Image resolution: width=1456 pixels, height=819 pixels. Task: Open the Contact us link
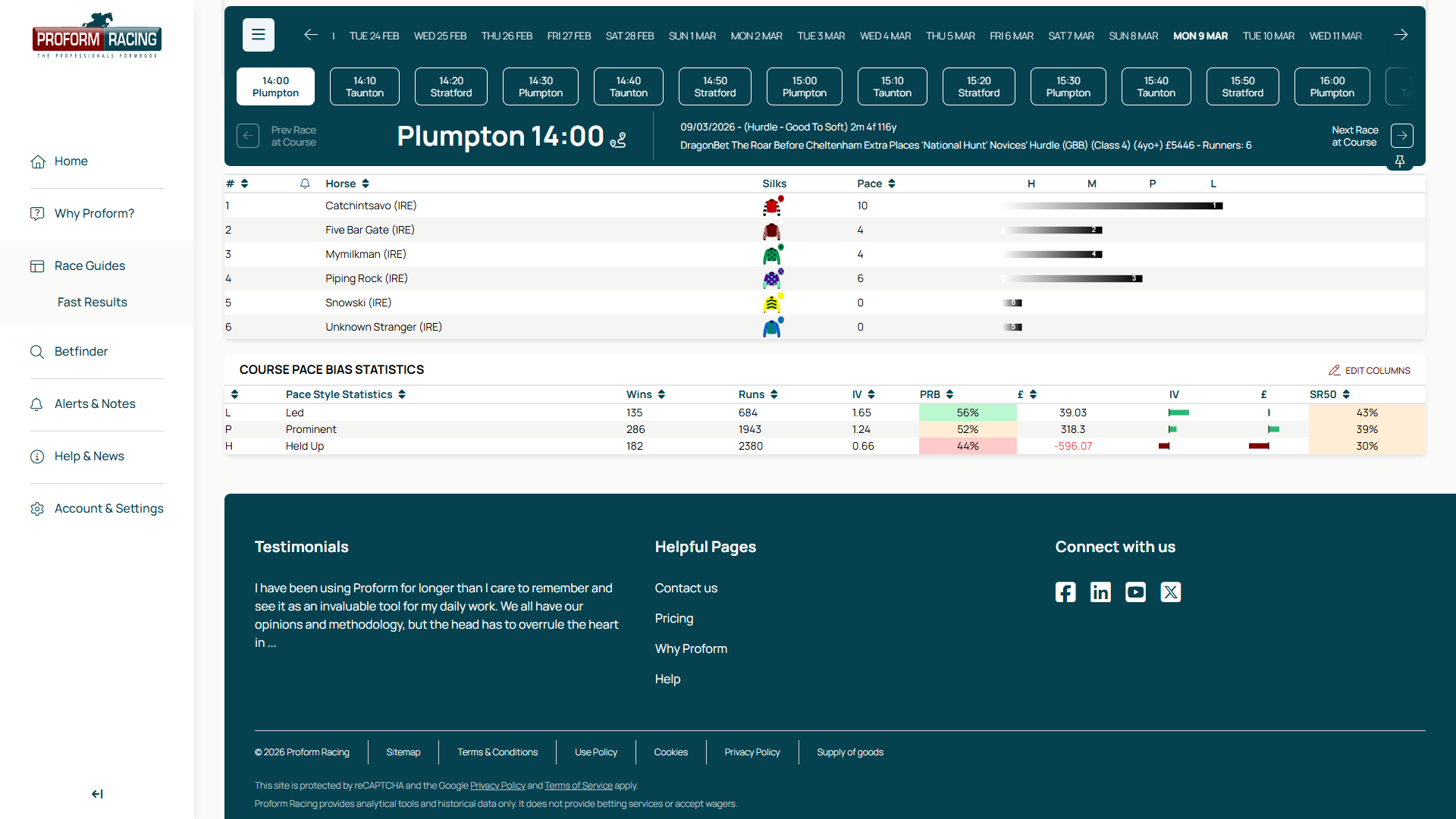(x=686, y=588)
